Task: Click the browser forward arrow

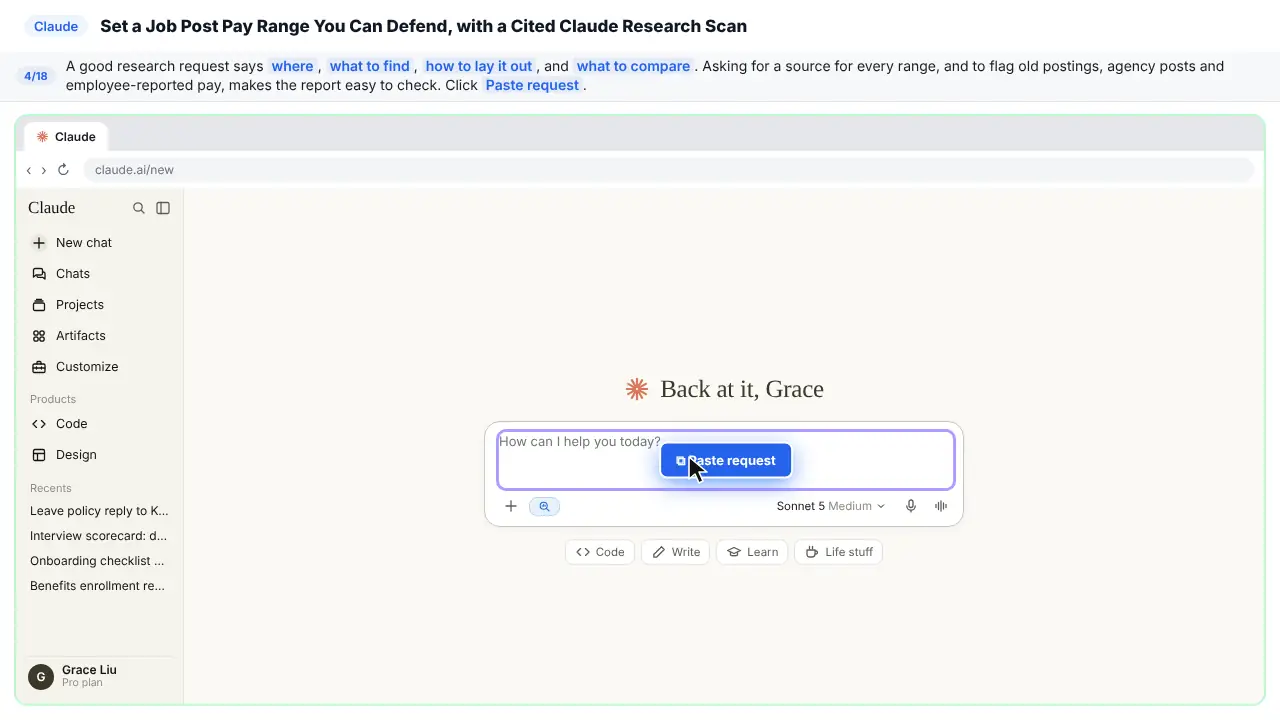Action: (x=44, y=170)
